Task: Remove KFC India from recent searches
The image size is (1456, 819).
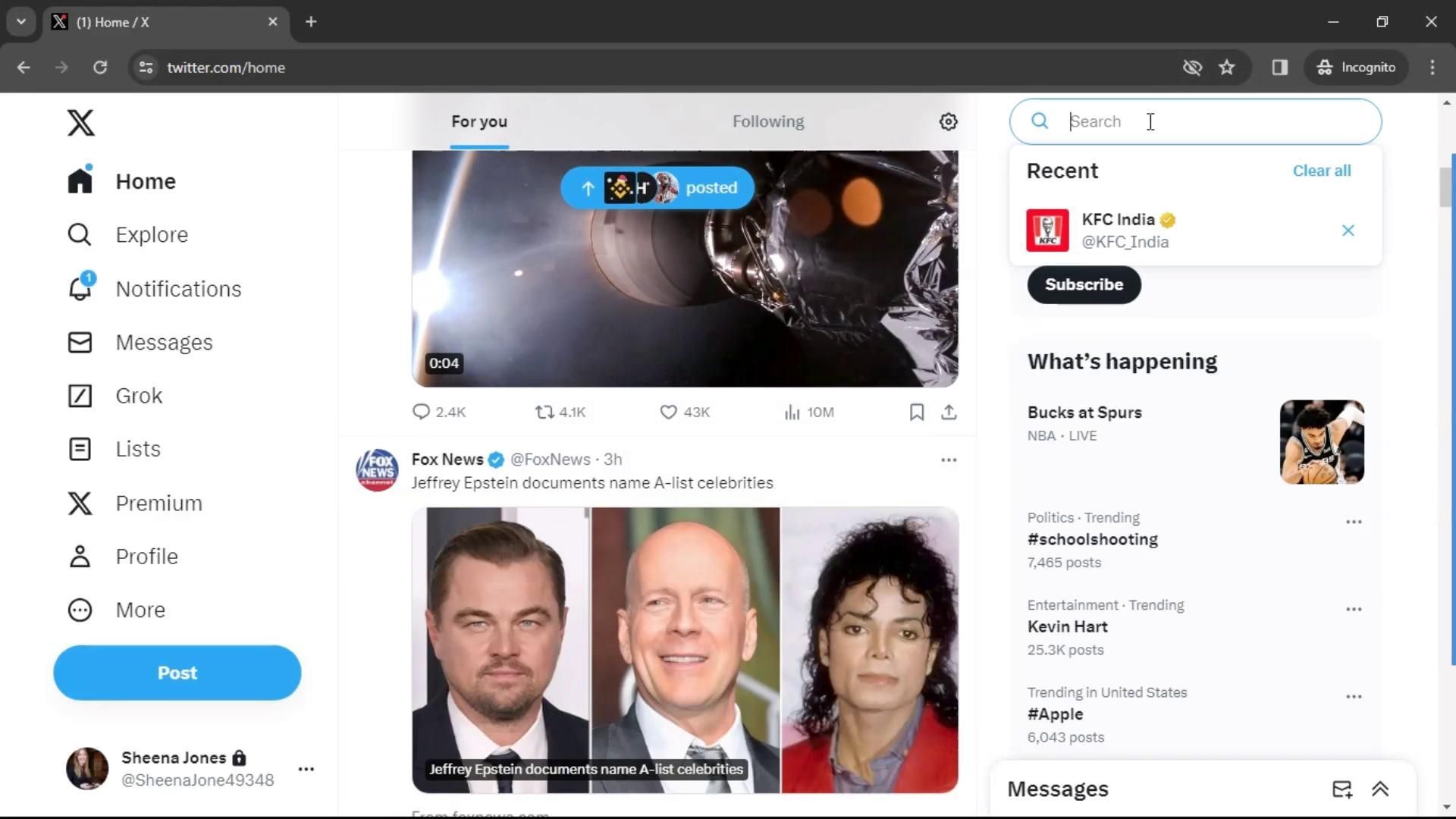Action: 1348,231
